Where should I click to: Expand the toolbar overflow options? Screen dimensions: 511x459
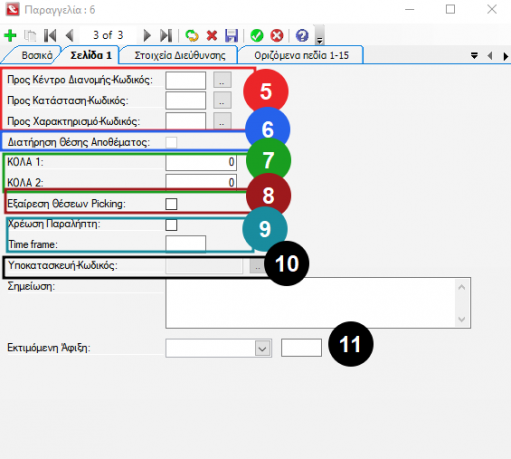click(x=319, y=35)
